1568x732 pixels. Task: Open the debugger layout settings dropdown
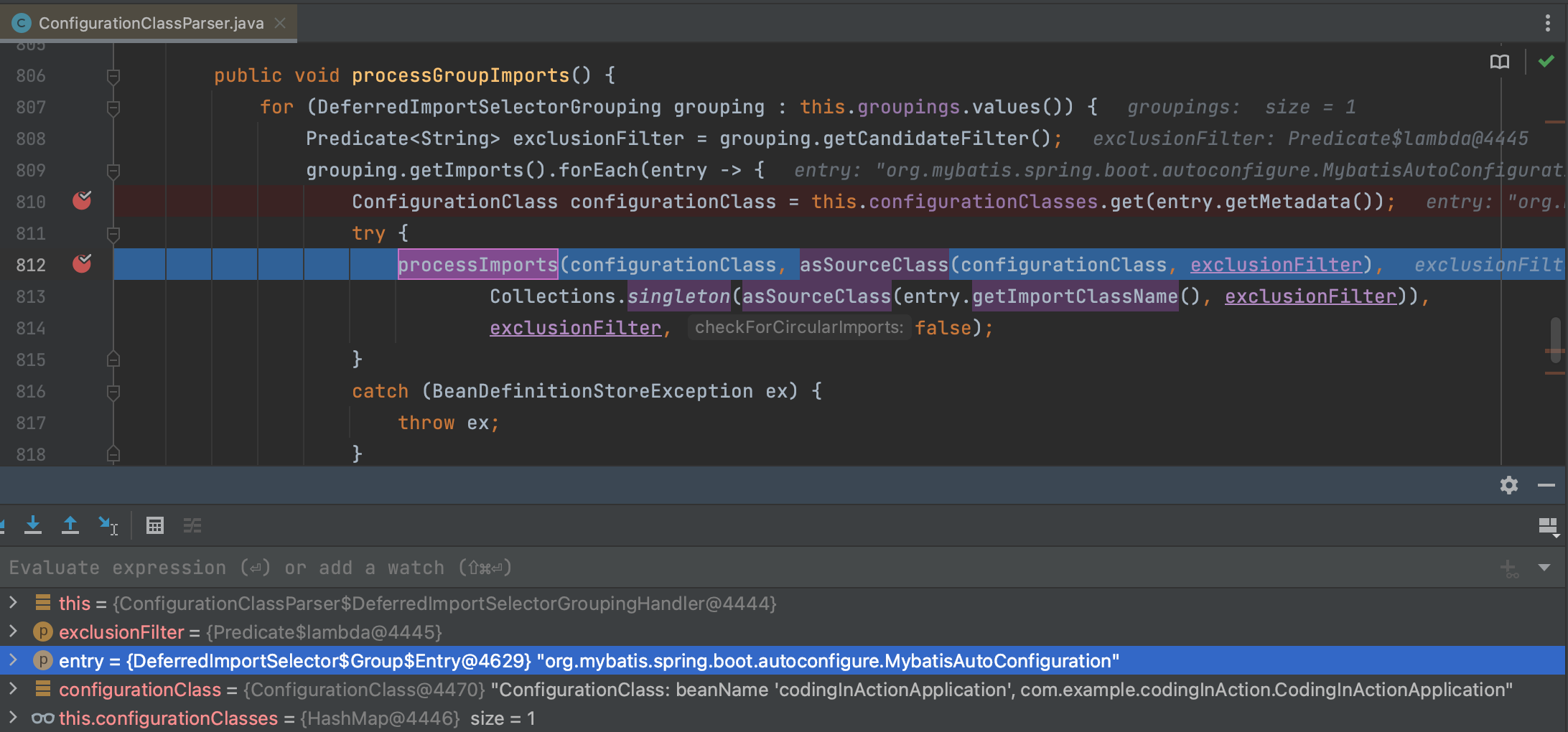pos(1548,527)
